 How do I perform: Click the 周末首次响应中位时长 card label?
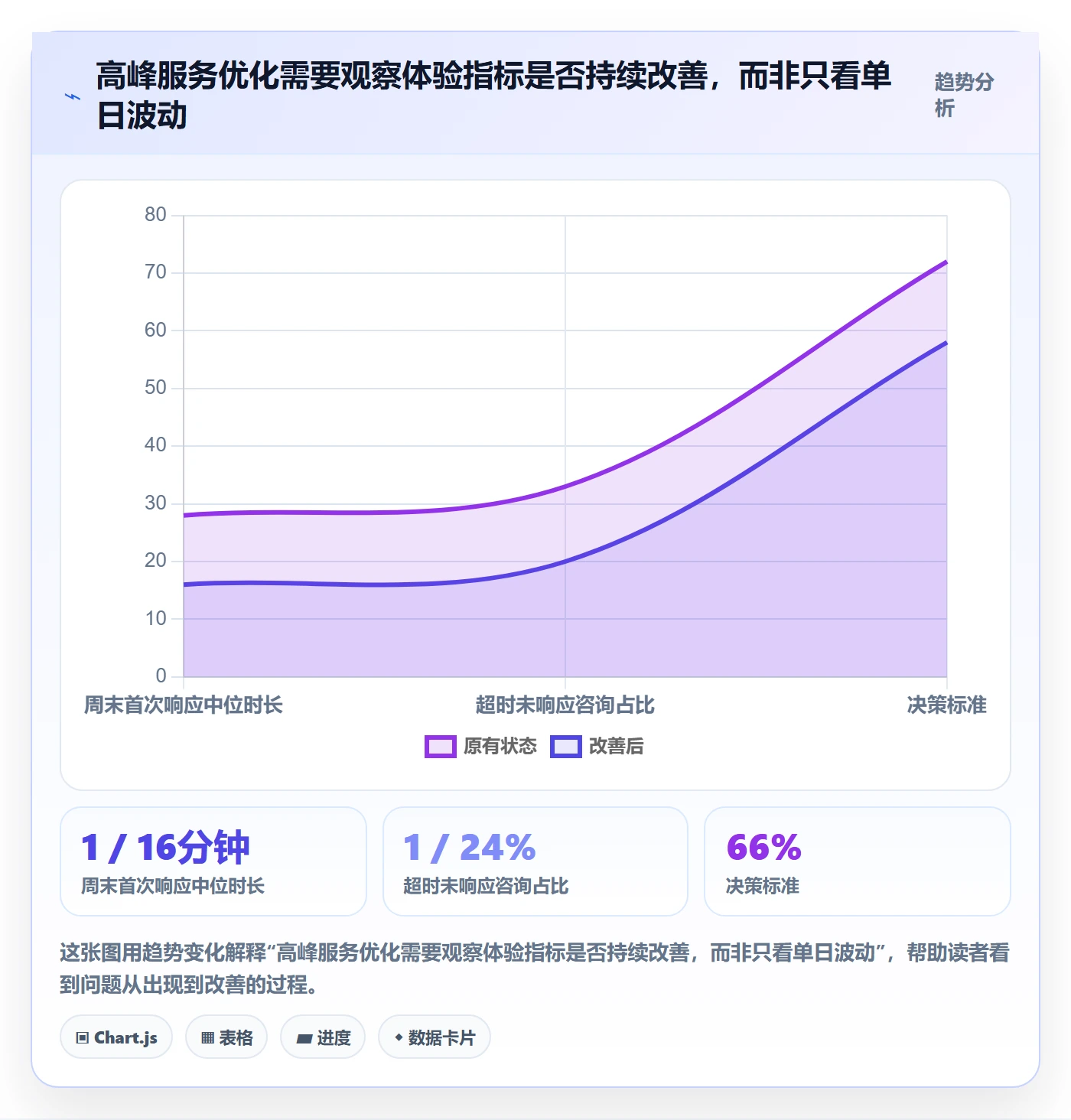click(x=173, y=886)
